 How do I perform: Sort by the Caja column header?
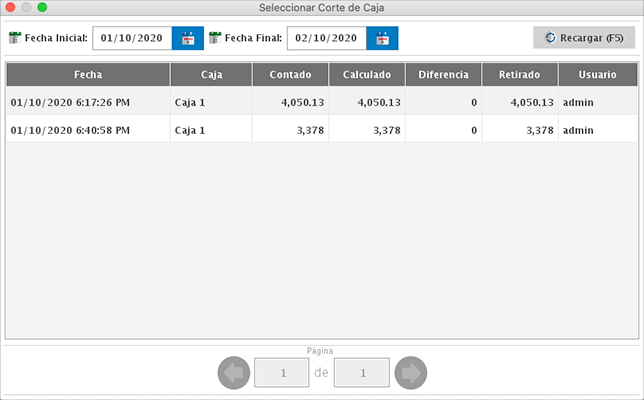click(210, 75)
